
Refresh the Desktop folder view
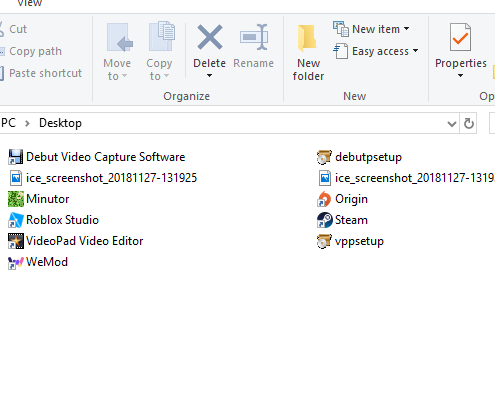click(x=469, y=123)
